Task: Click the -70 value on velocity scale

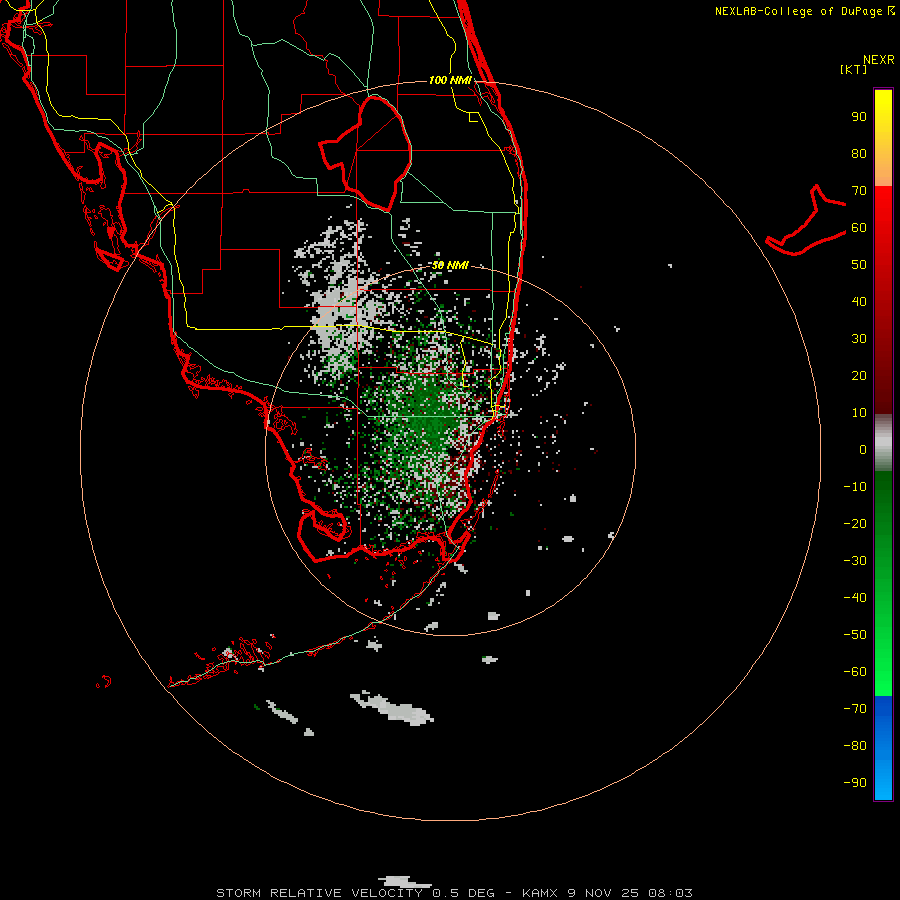Action: pos(855,708)
